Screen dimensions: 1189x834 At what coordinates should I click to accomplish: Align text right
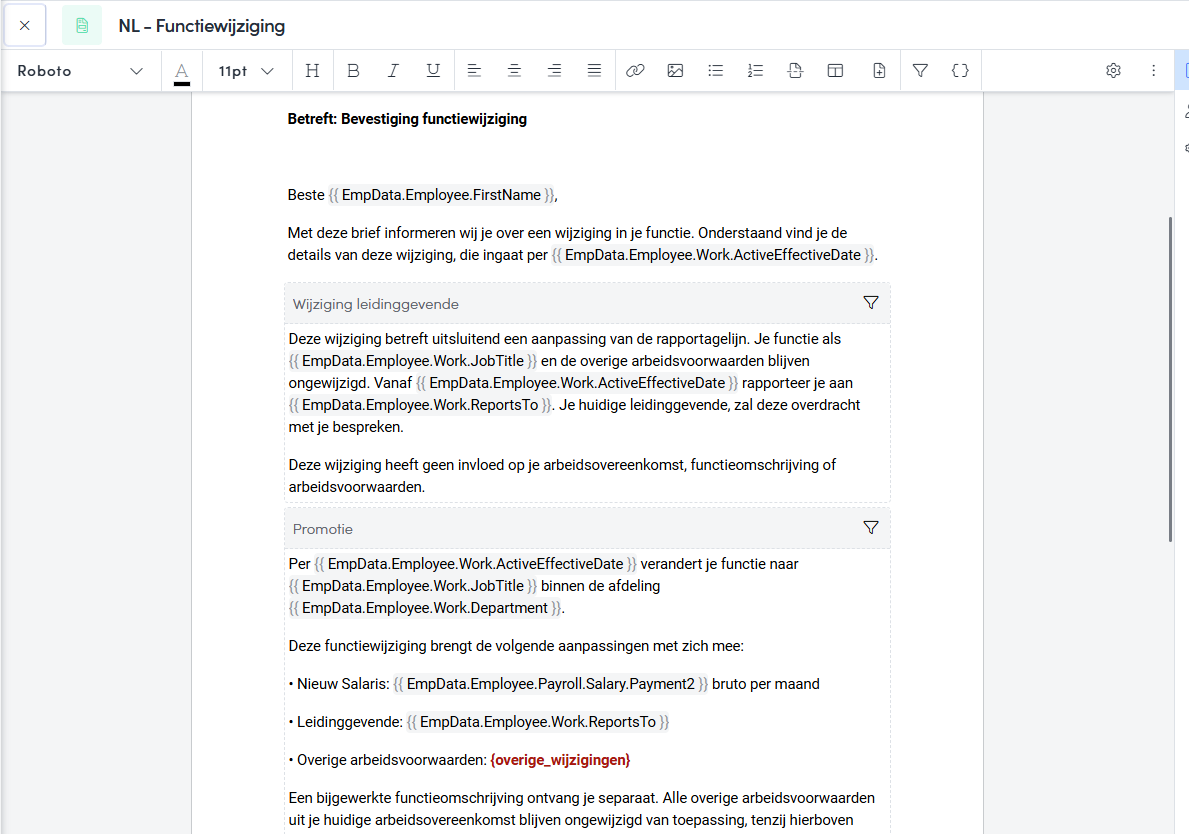click(554, 71)
